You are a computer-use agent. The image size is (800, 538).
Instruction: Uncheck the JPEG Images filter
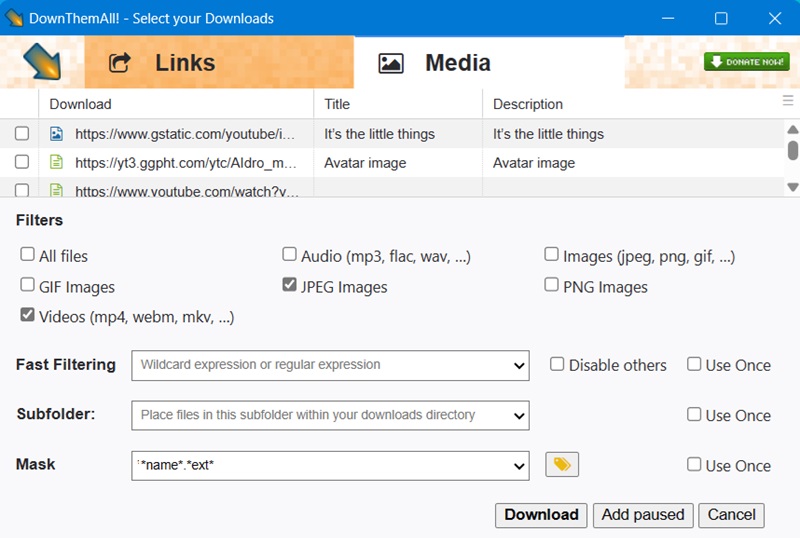289,285
